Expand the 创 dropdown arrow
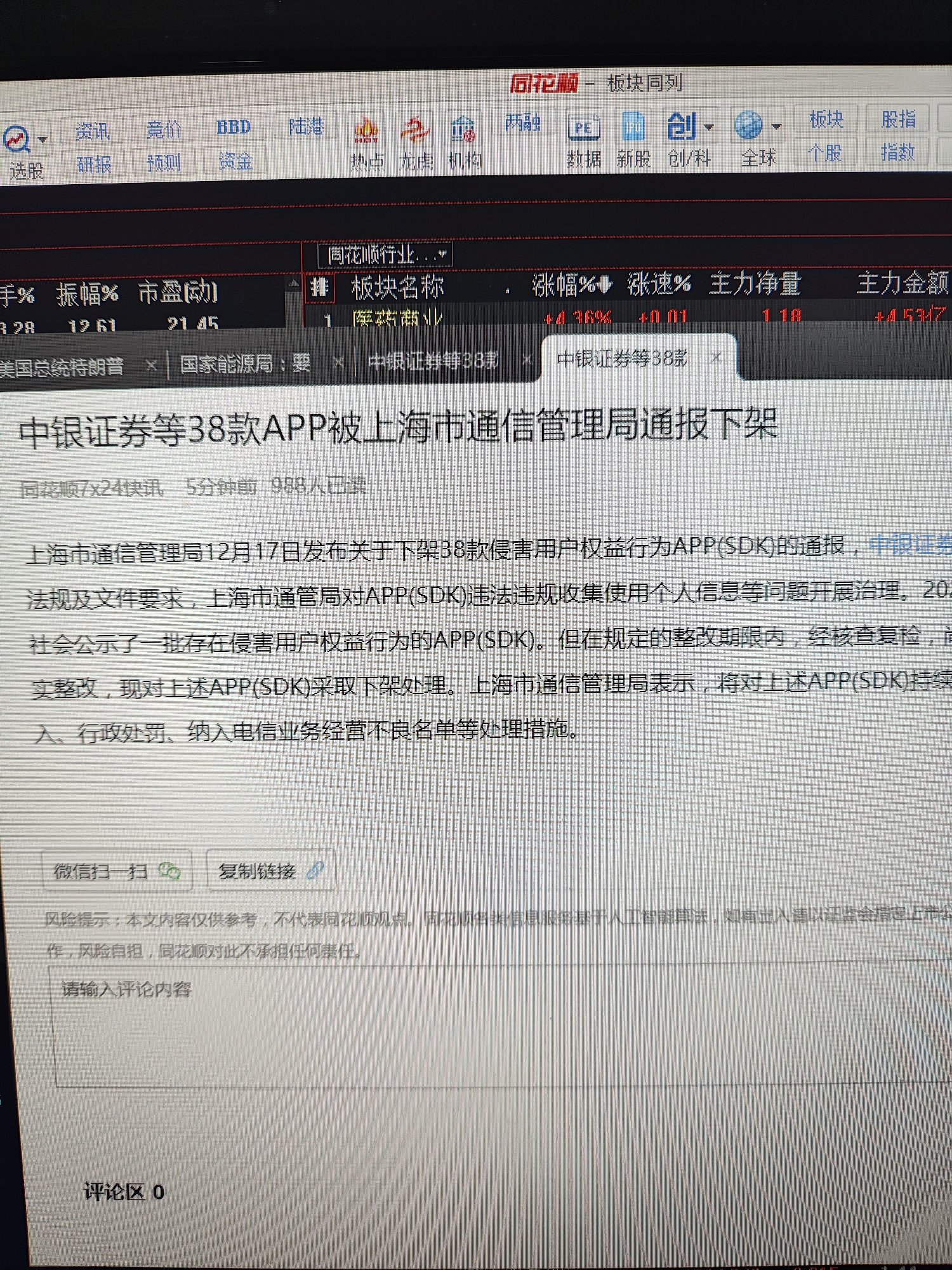 [x=709, y=126]
